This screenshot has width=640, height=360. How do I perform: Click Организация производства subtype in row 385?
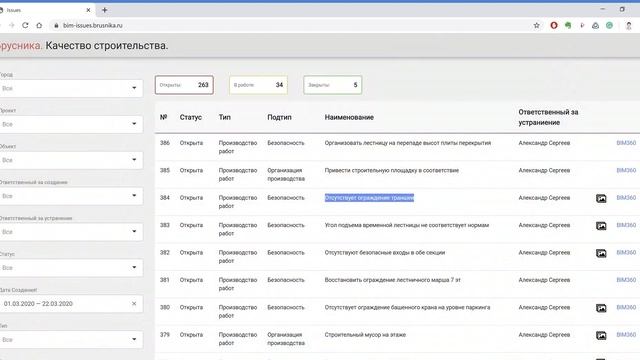pos(286,174)
